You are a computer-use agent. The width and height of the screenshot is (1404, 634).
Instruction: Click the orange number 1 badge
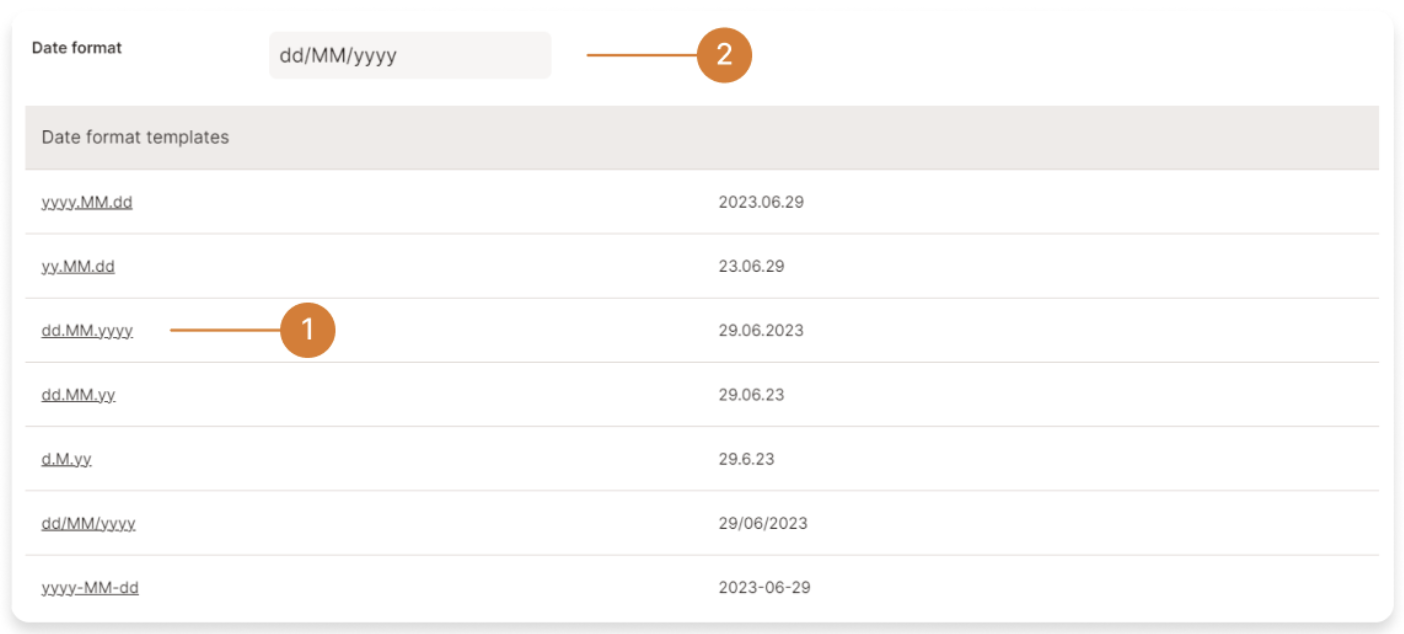(x=307, y=330)
